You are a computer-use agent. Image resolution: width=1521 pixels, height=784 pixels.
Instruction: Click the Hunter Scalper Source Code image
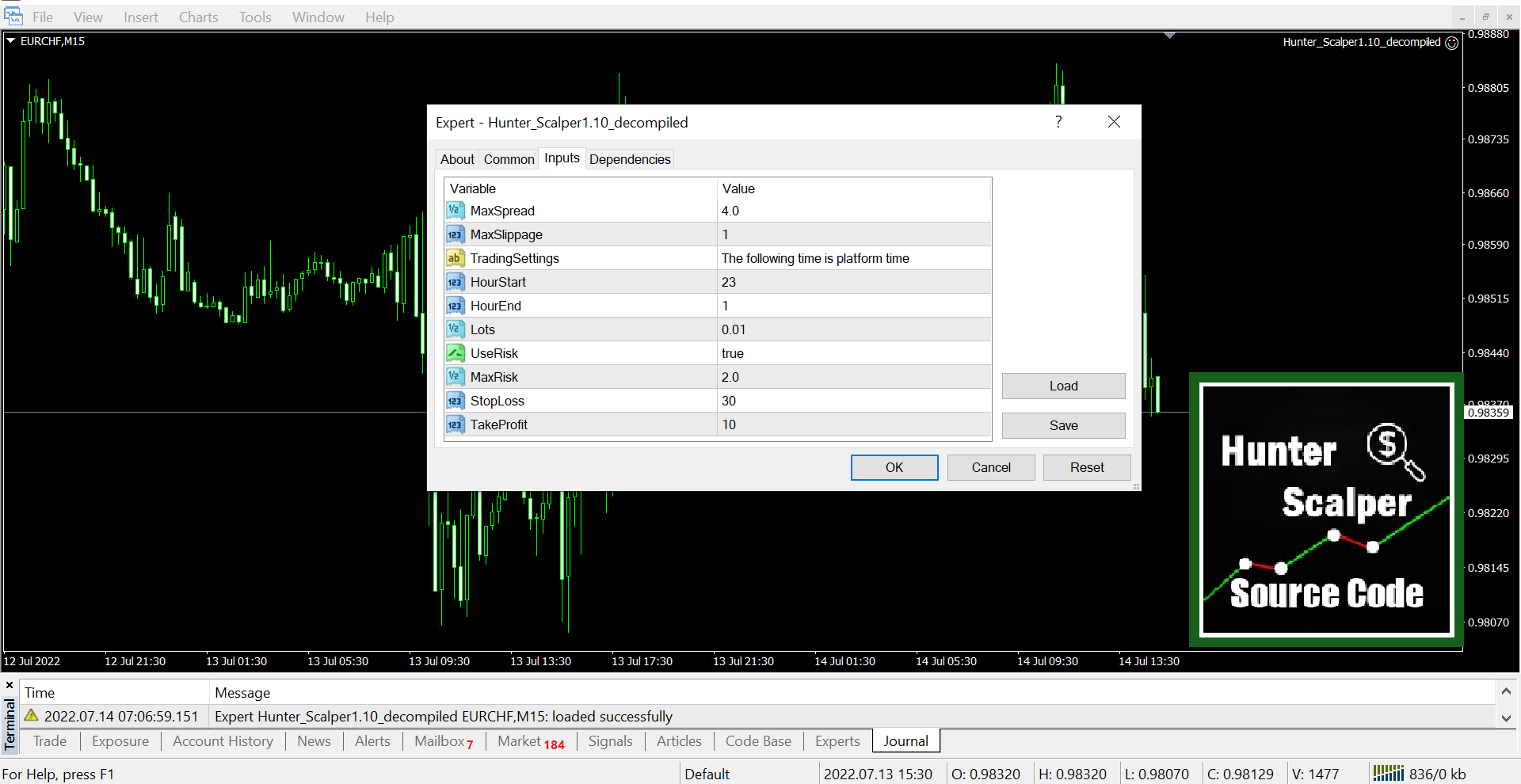pos(1326,510)
